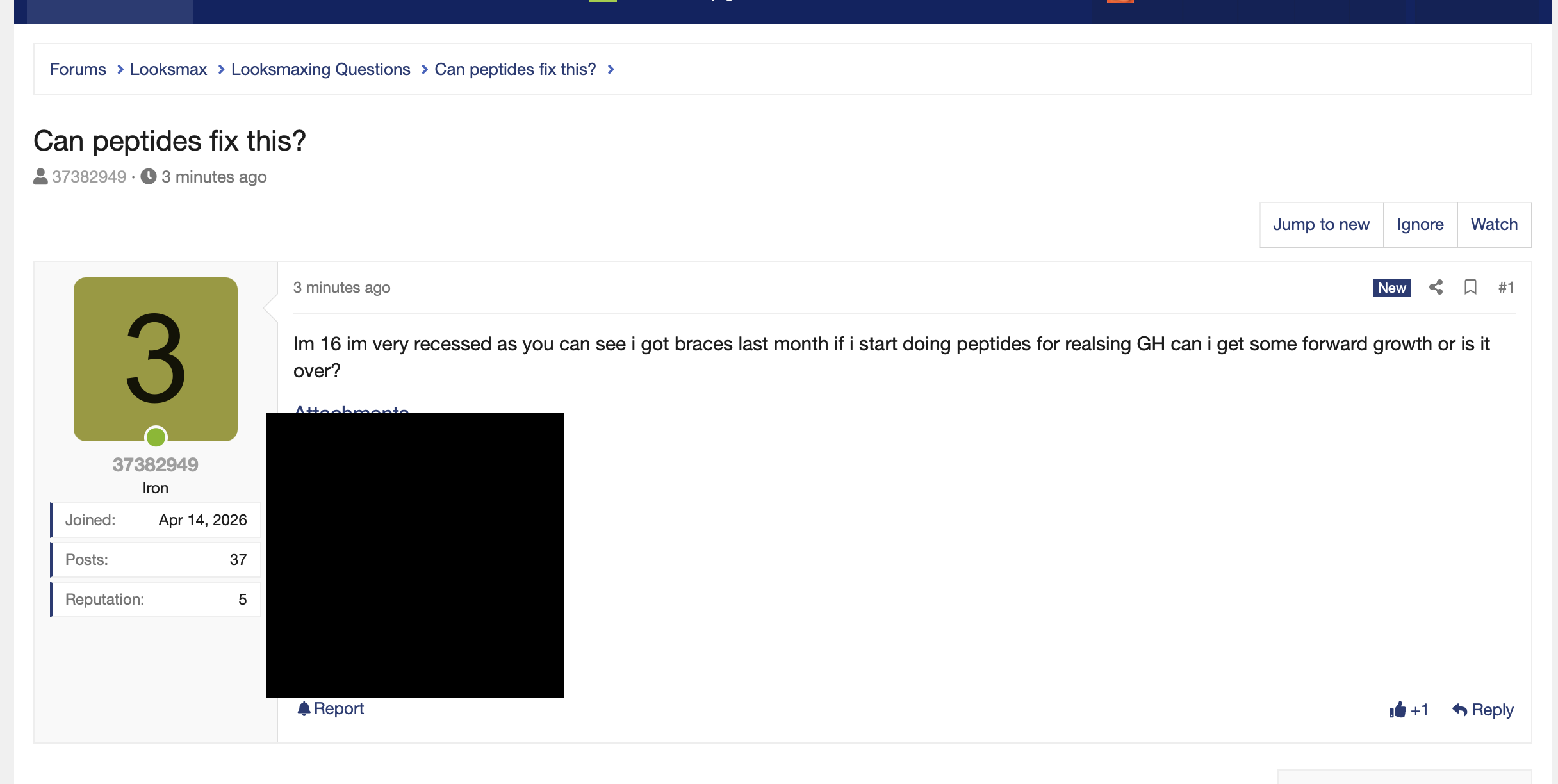Viewport: 1558px width, 784px height.
Task: Click the user icon beside the author name
Action: click(40, 176)
